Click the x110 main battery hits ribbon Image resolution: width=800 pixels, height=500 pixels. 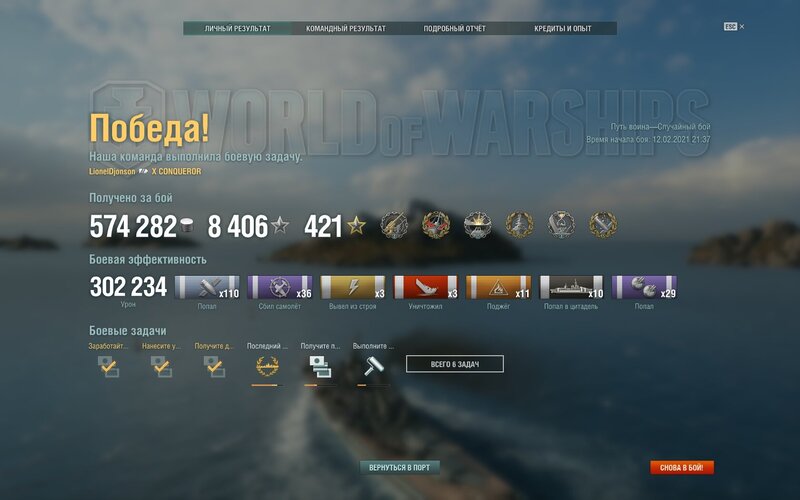[207, 287]
